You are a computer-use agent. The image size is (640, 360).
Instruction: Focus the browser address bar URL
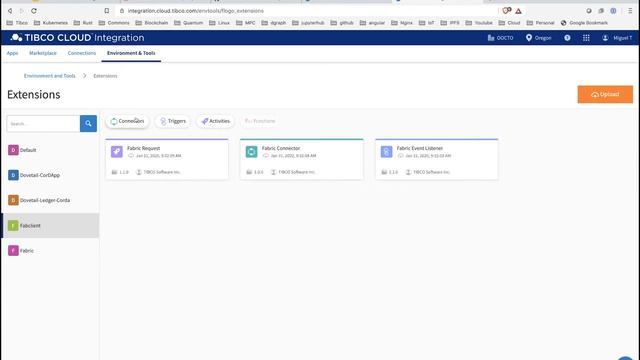click(196, 11)
